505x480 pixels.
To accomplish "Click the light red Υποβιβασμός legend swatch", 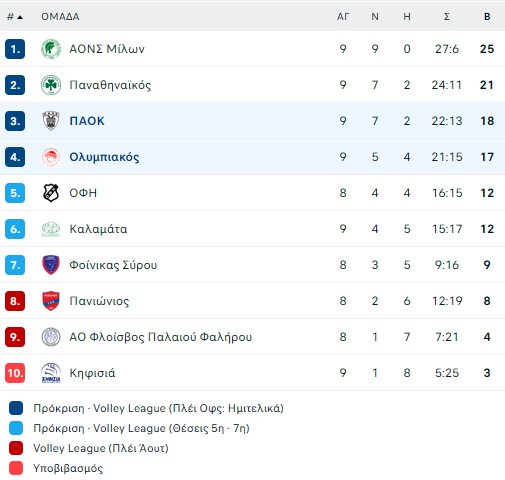I will 16,468.
